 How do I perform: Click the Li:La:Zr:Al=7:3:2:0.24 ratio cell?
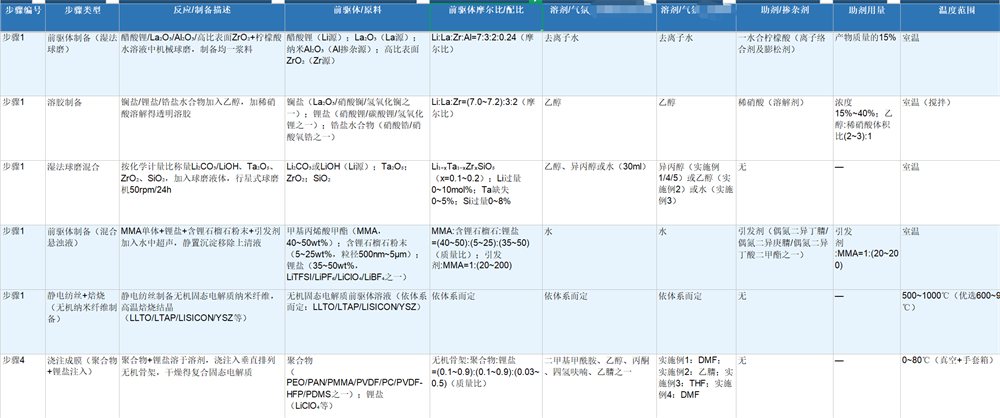coord(485,63)
